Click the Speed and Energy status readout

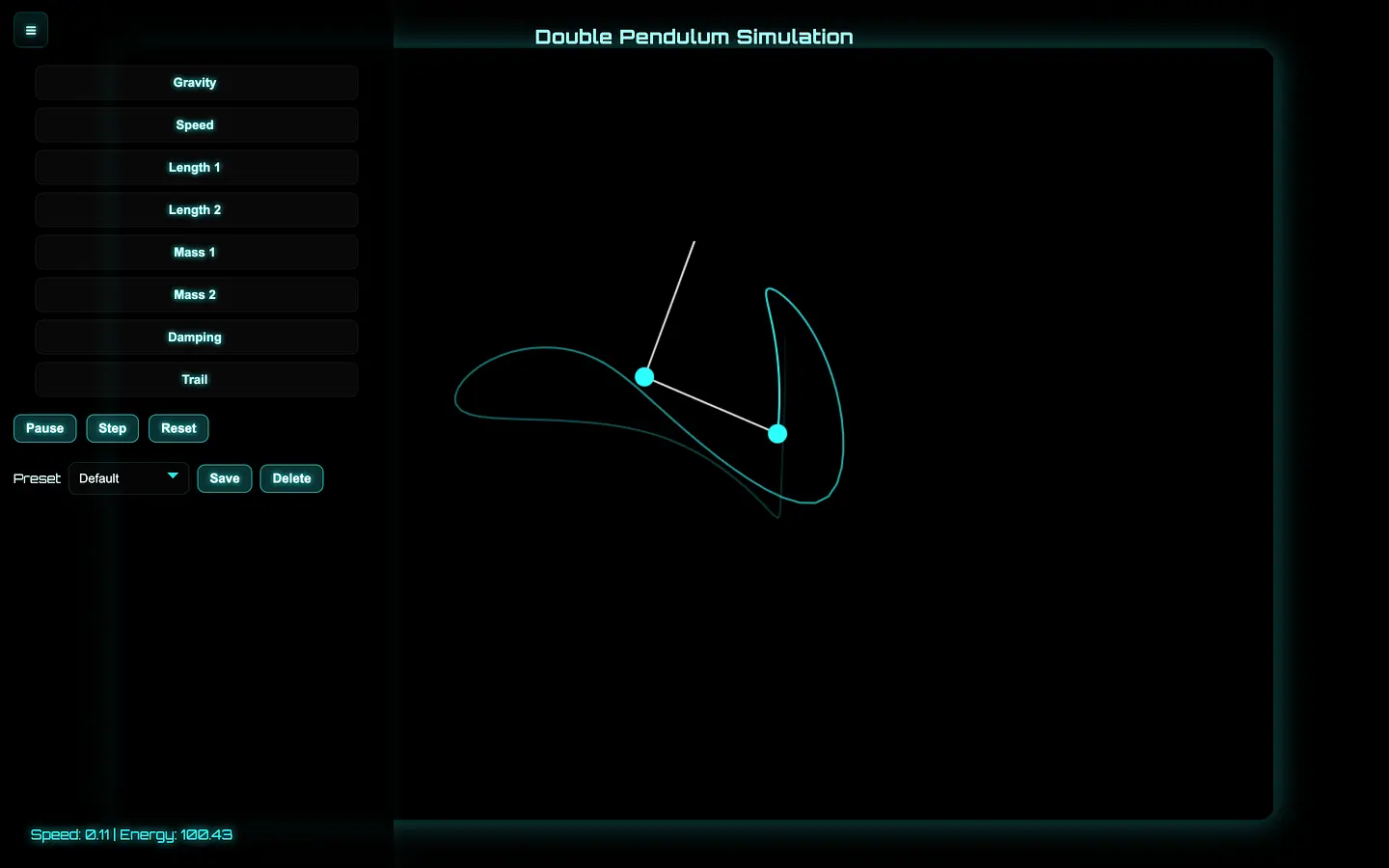click(131, 834)
